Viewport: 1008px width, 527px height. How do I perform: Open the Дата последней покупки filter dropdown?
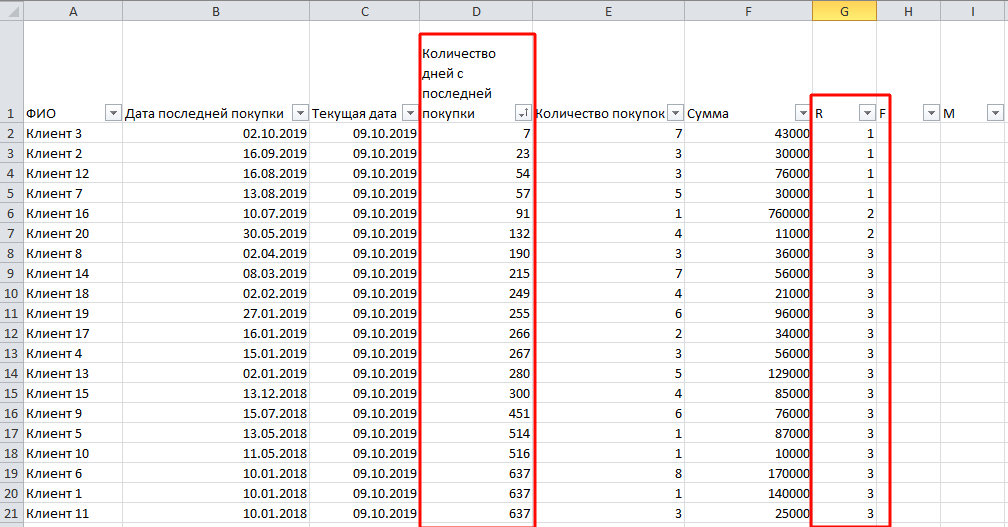click(299, 113)
